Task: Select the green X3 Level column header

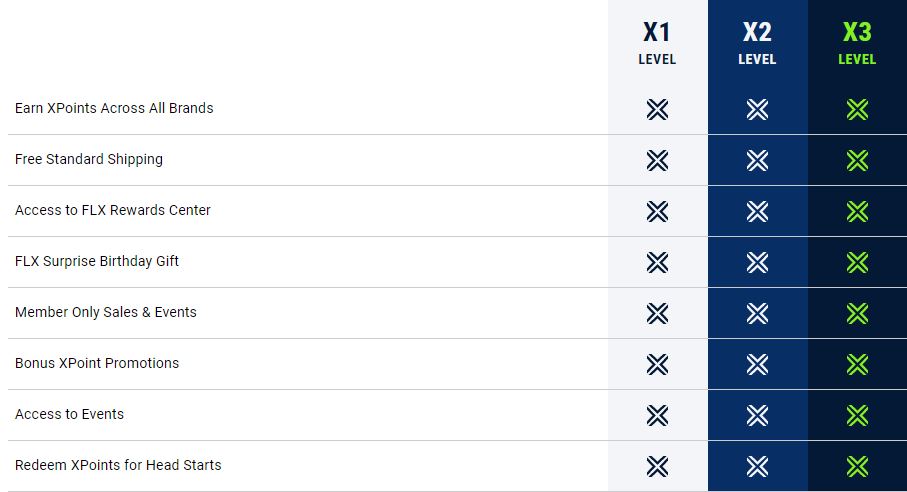Action: coord(857,43)
